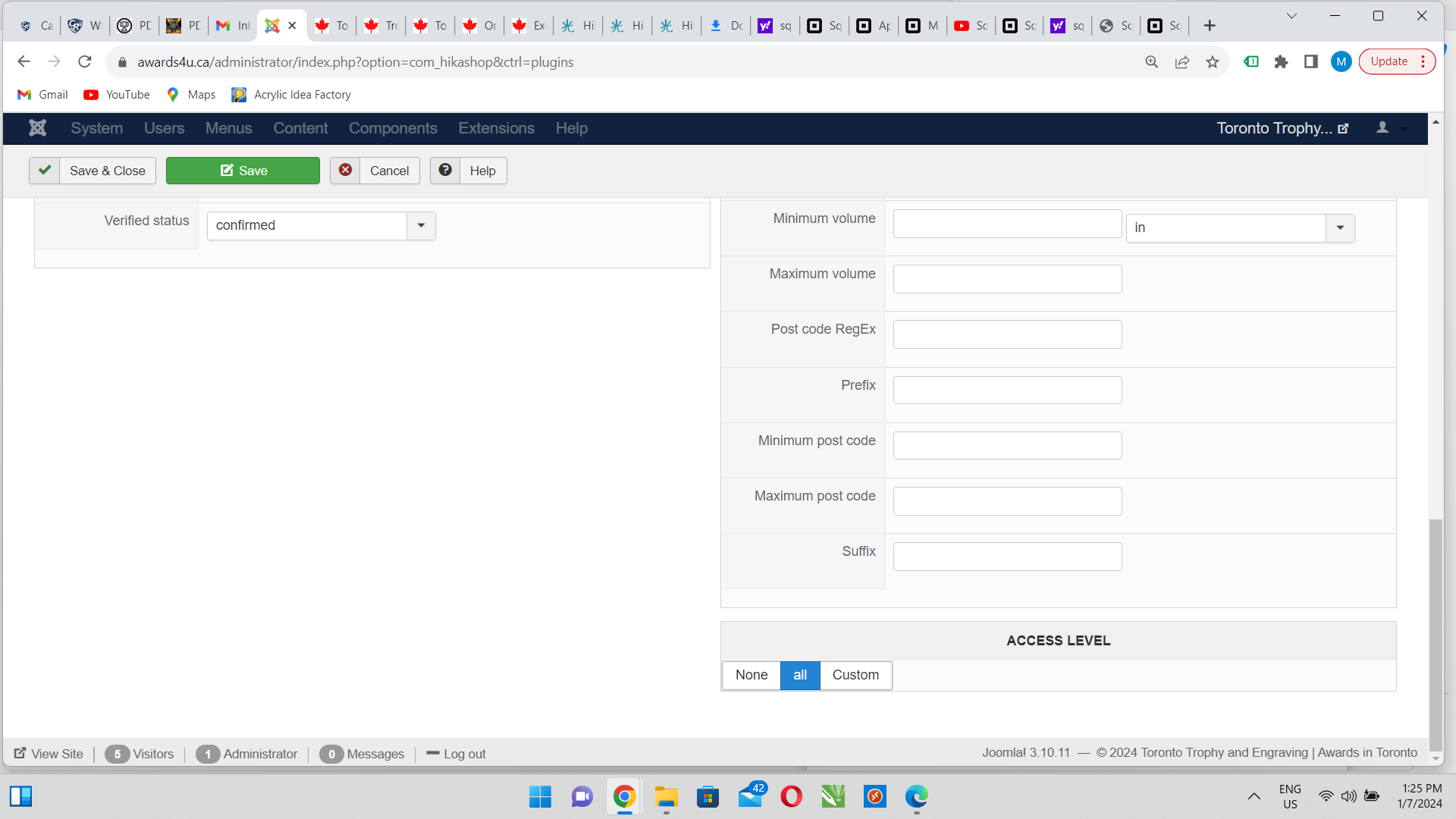Click the page reload icon
Image resolution: width=1456 pixels, height=819 pixels.
[x=85, y=62]
